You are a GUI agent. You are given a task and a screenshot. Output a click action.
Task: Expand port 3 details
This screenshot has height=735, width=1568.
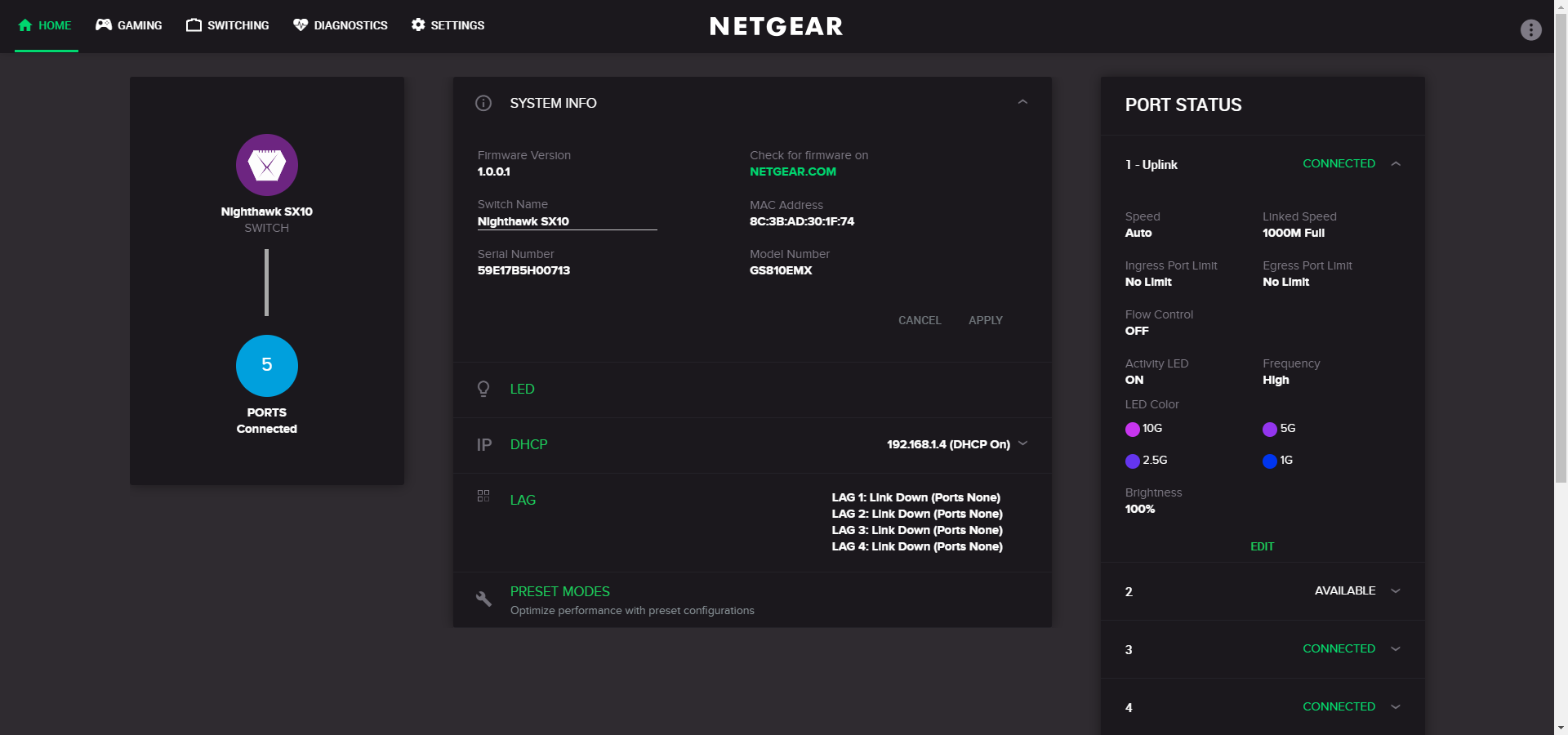tap(1396, 648)
